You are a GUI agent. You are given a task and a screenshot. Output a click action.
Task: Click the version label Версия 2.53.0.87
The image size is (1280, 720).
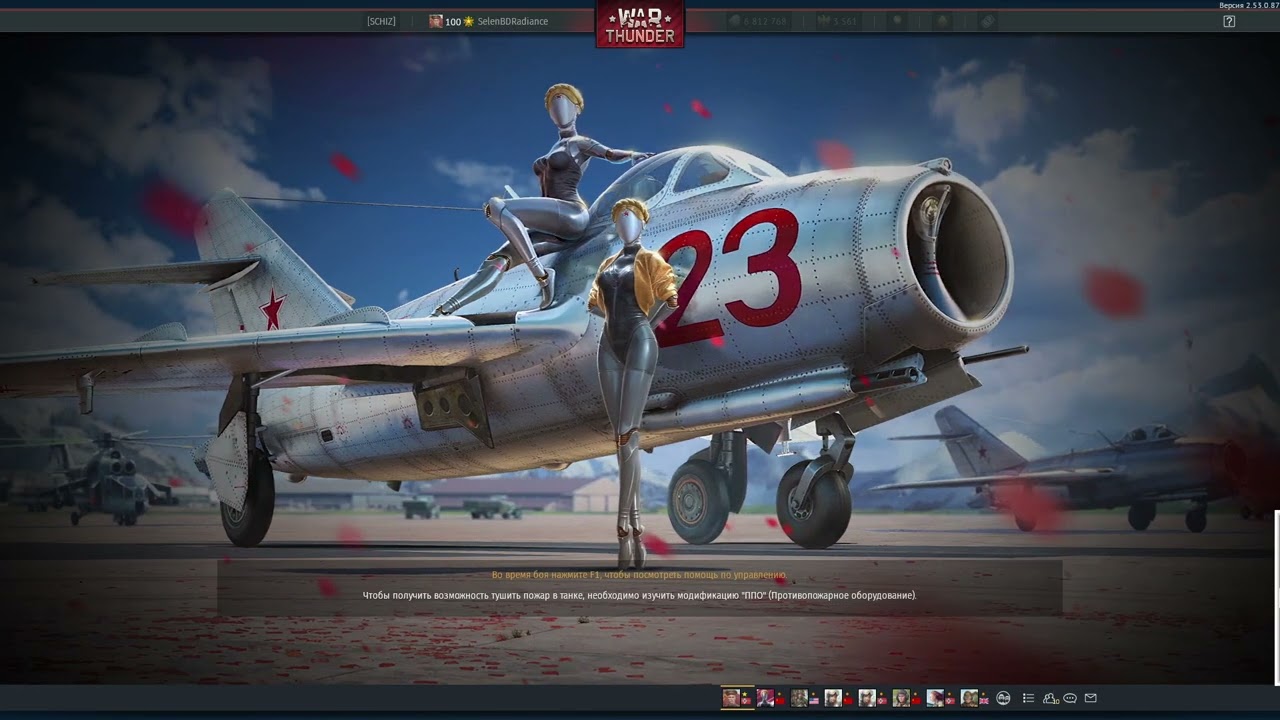(x=1249, y=5)
